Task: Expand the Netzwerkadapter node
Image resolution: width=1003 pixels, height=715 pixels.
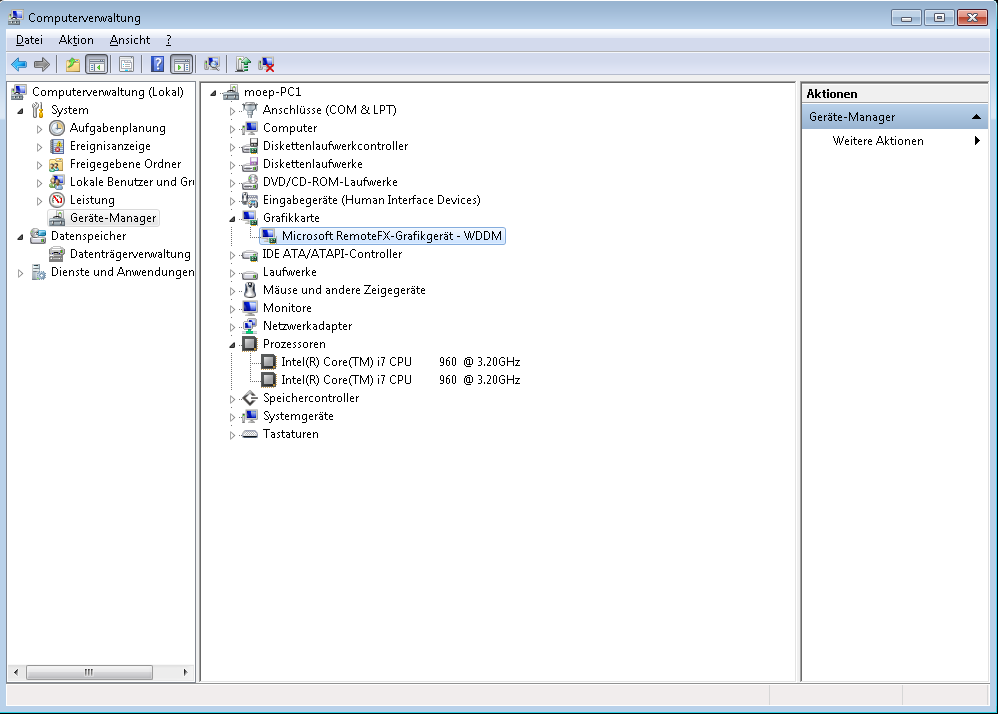Action: click(x=233, y=327)
